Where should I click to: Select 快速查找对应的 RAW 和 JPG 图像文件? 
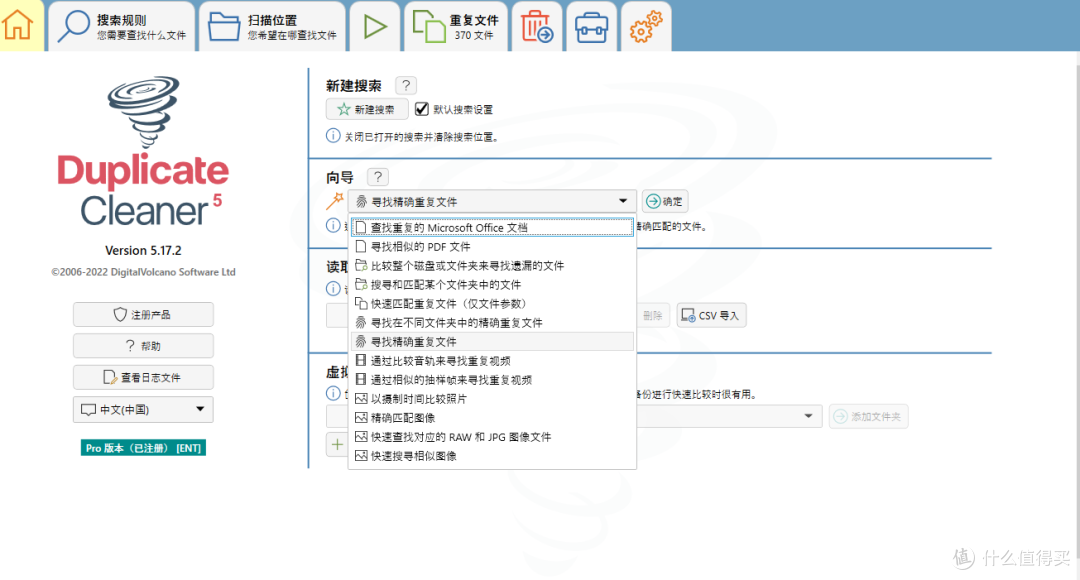click(492, 437)
